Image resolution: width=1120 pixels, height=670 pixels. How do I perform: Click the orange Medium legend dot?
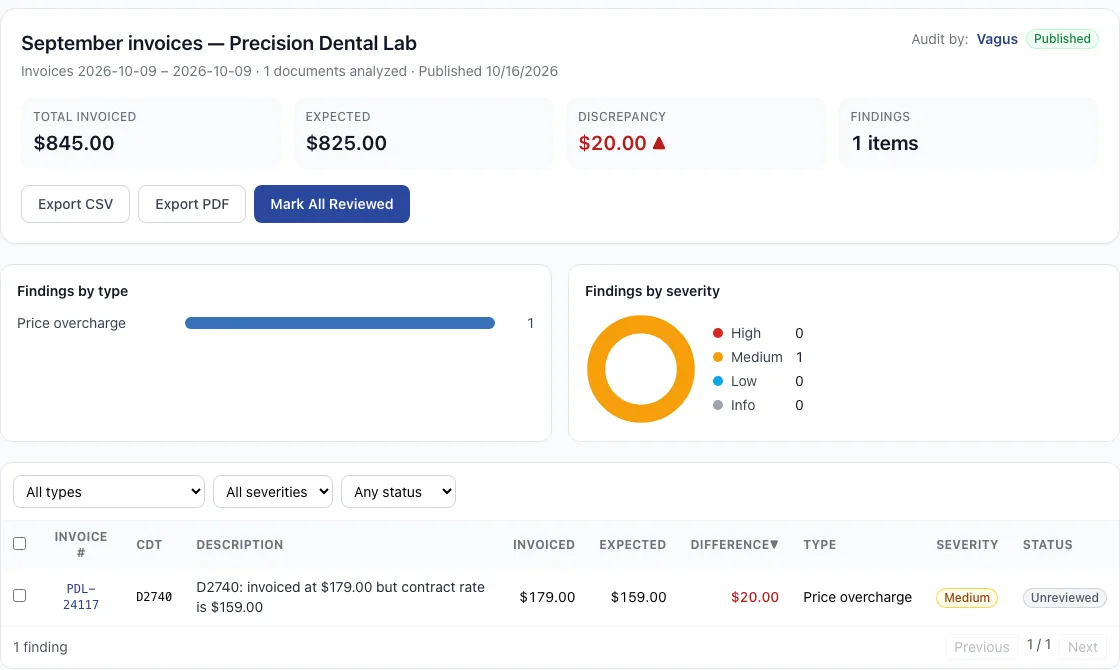click(718, 357)
